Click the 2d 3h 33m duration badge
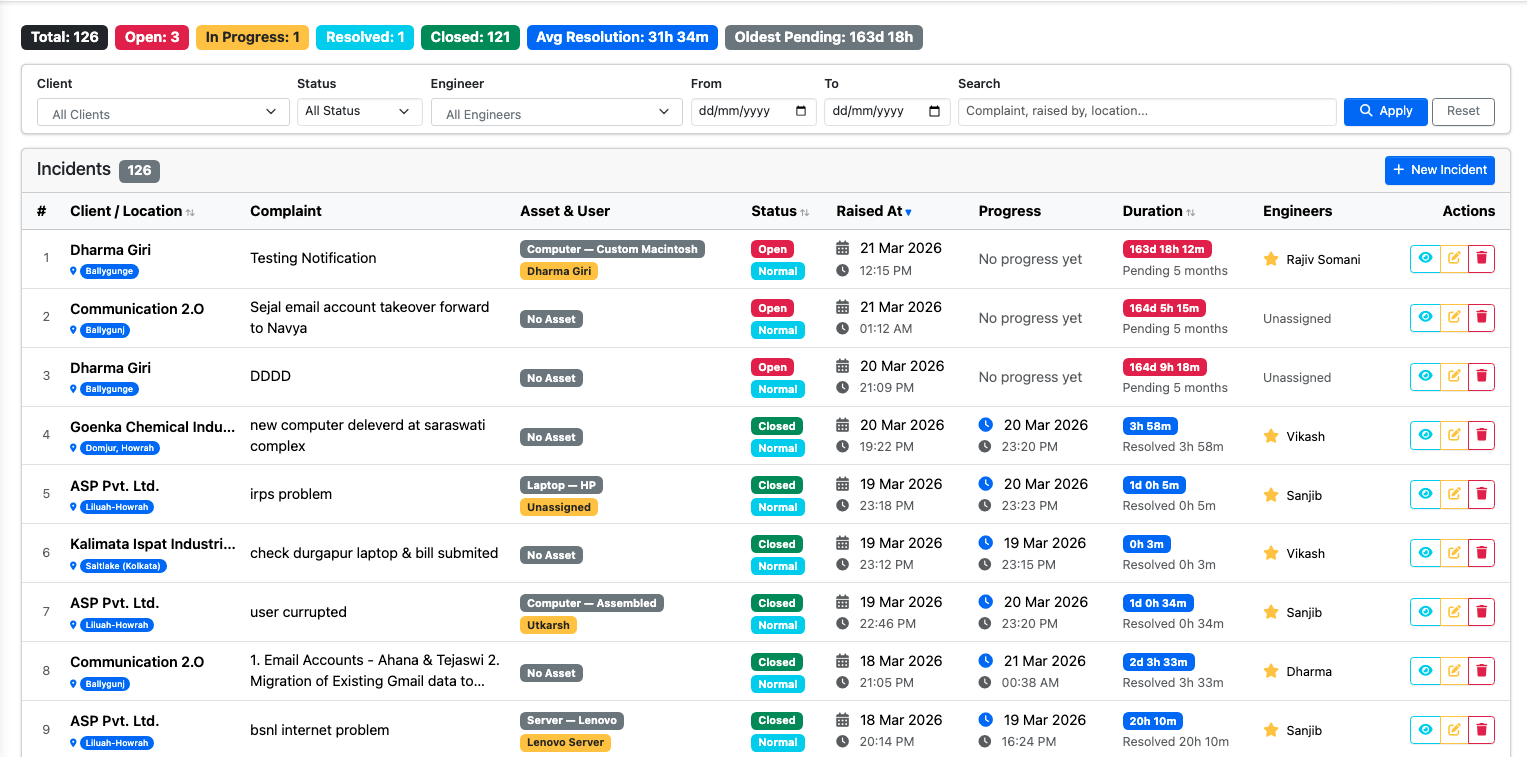This screenshot has height=757, width=1527. (1159, 662)
